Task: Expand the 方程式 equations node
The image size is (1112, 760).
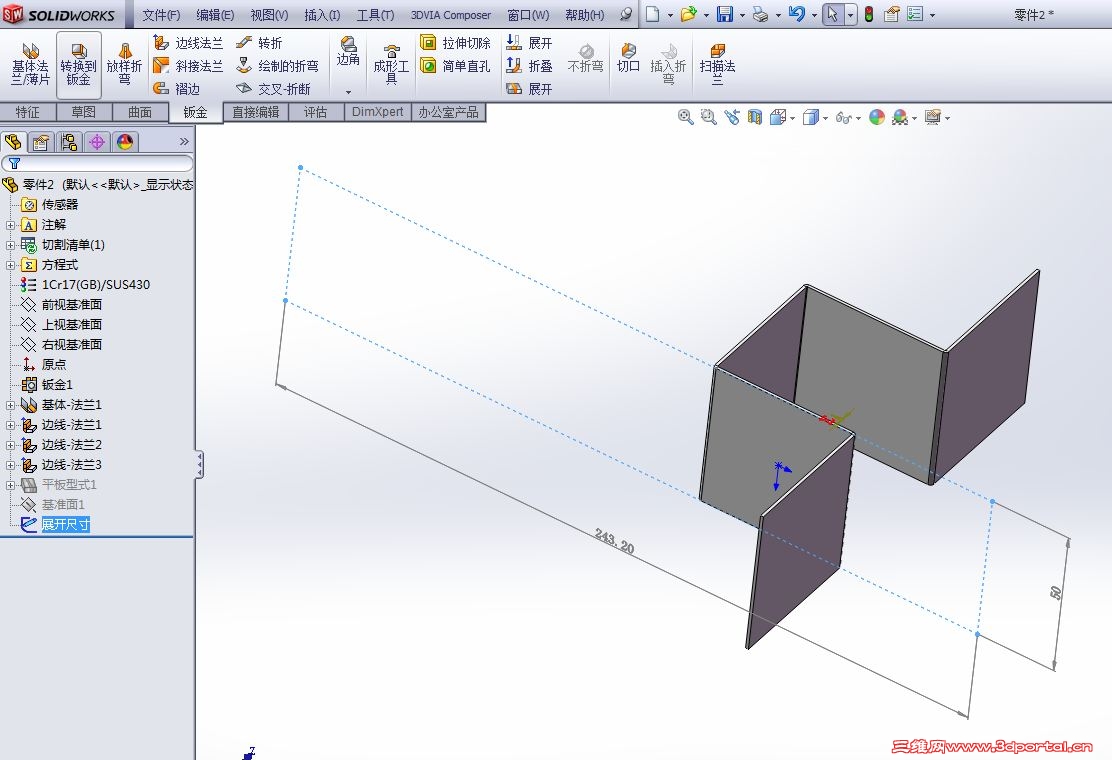Action: tap(10, 264)
